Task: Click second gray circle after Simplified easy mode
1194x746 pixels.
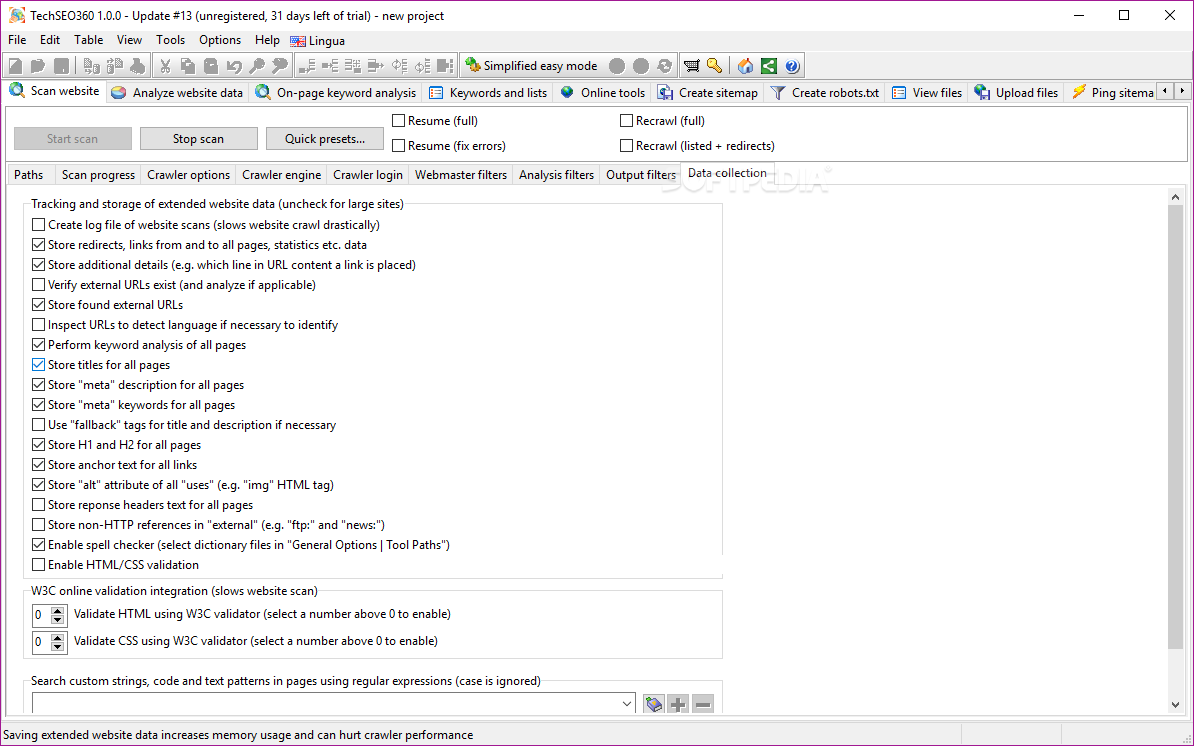Action: pos(641,66)
